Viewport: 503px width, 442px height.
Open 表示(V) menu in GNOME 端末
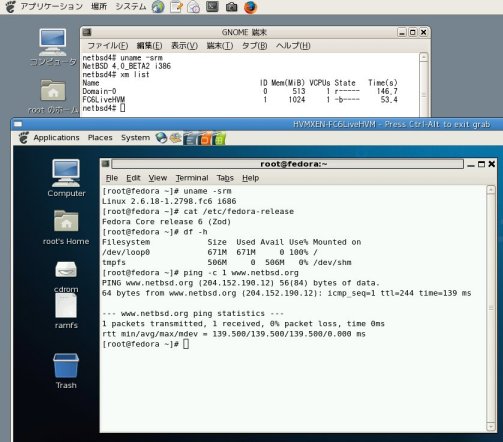tap(184, 46)
